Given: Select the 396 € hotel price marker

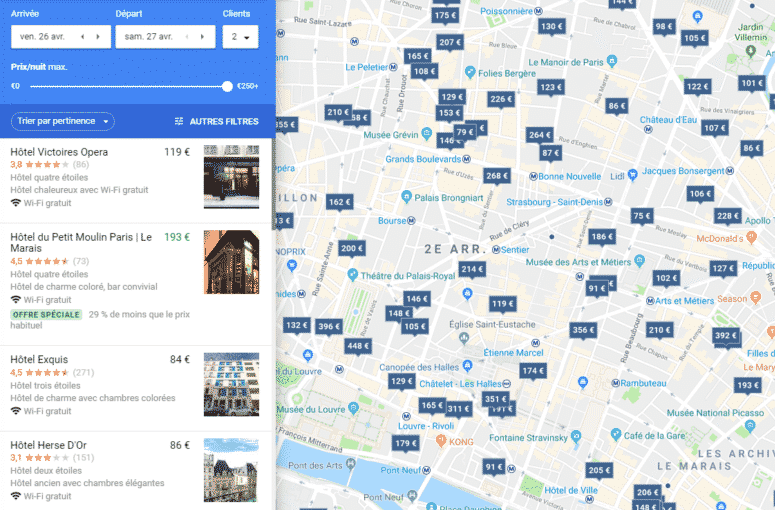Looking at the screenshot, I should tap(329, 327).
